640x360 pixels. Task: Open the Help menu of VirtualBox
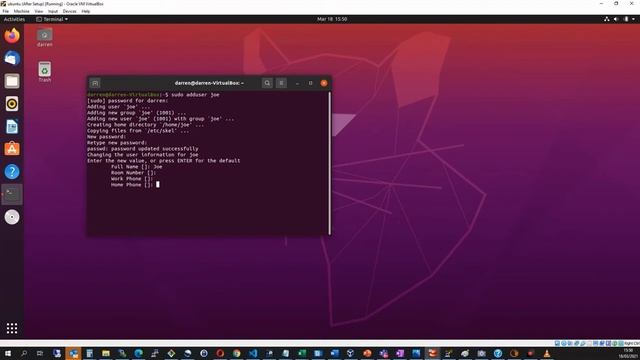tap(86, 11)
